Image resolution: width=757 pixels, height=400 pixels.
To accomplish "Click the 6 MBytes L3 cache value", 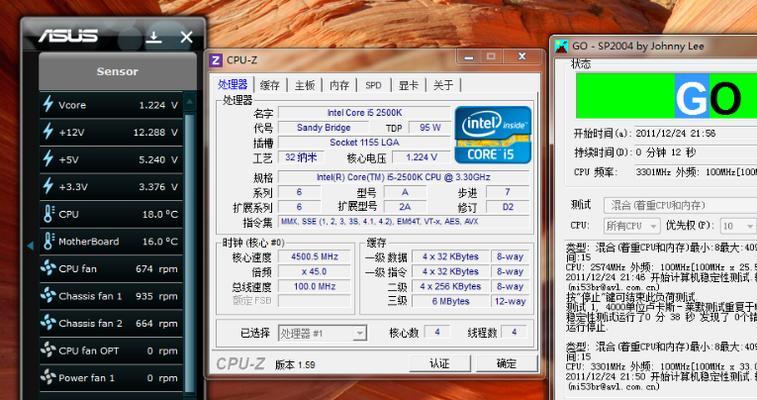I will coord(450,301).
